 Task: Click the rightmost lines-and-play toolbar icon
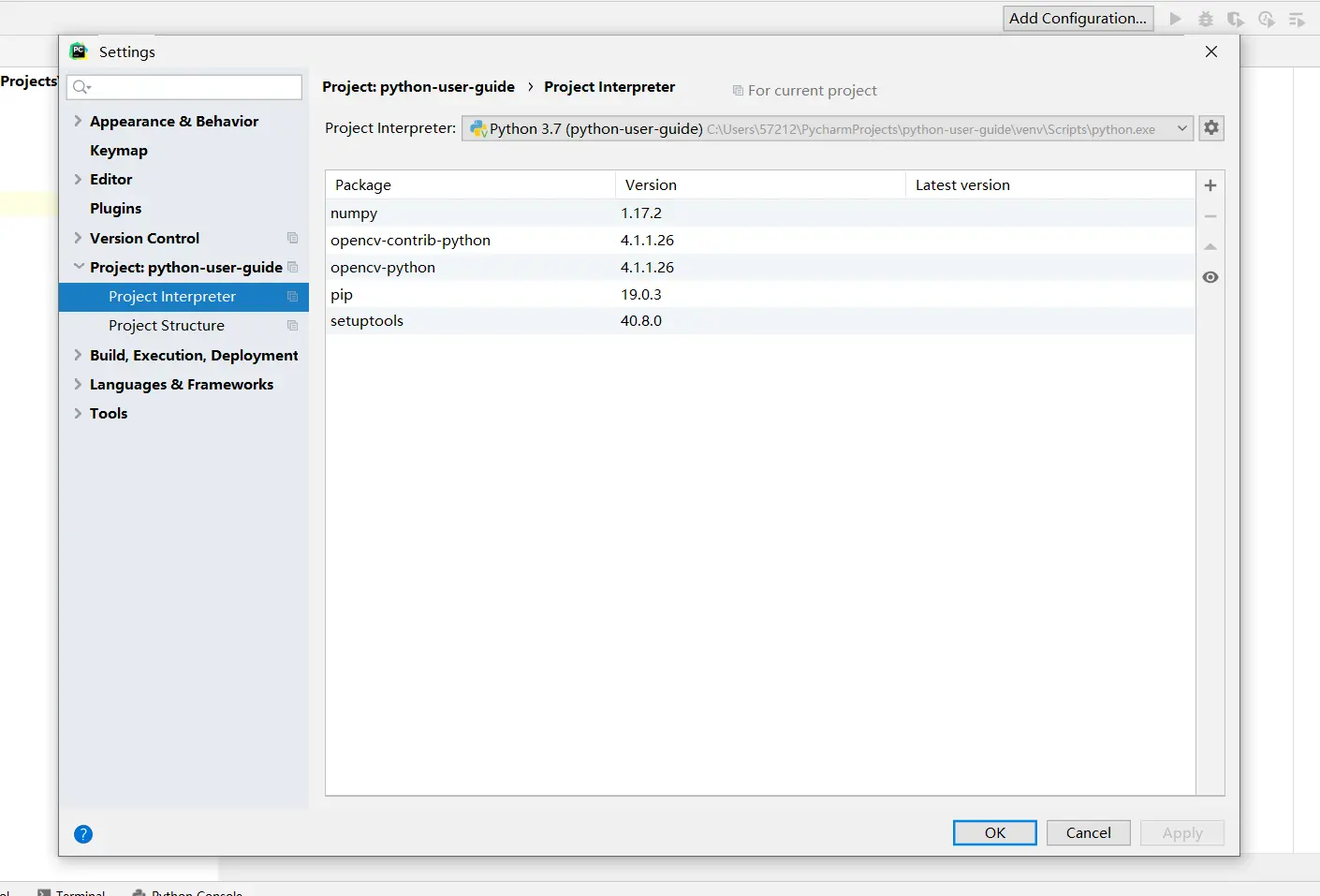coord(1297,19)
